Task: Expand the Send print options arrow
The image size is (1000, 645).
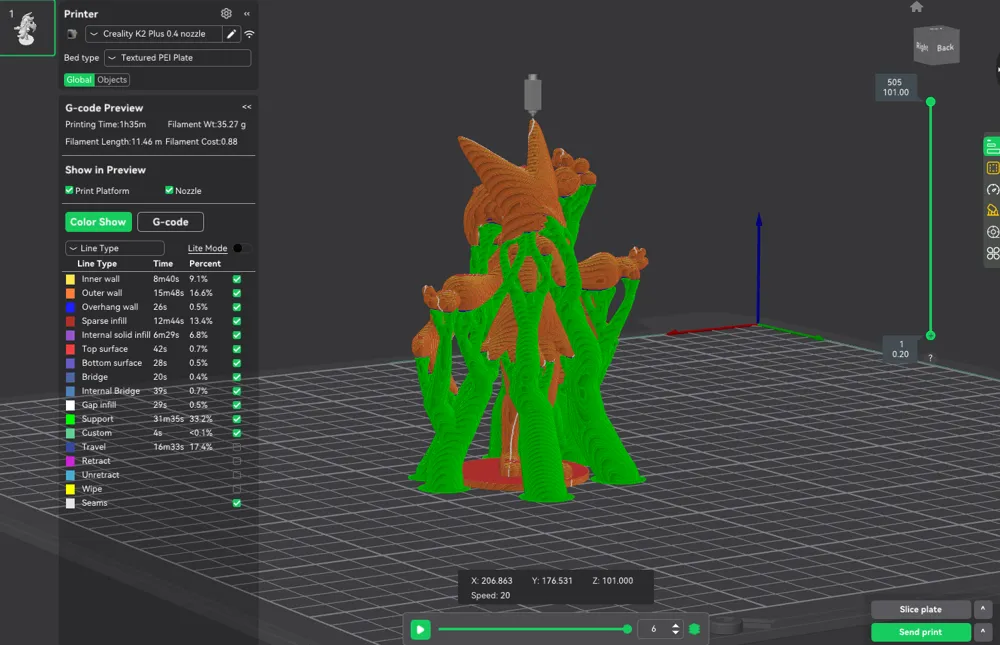Action: point(983,632)
